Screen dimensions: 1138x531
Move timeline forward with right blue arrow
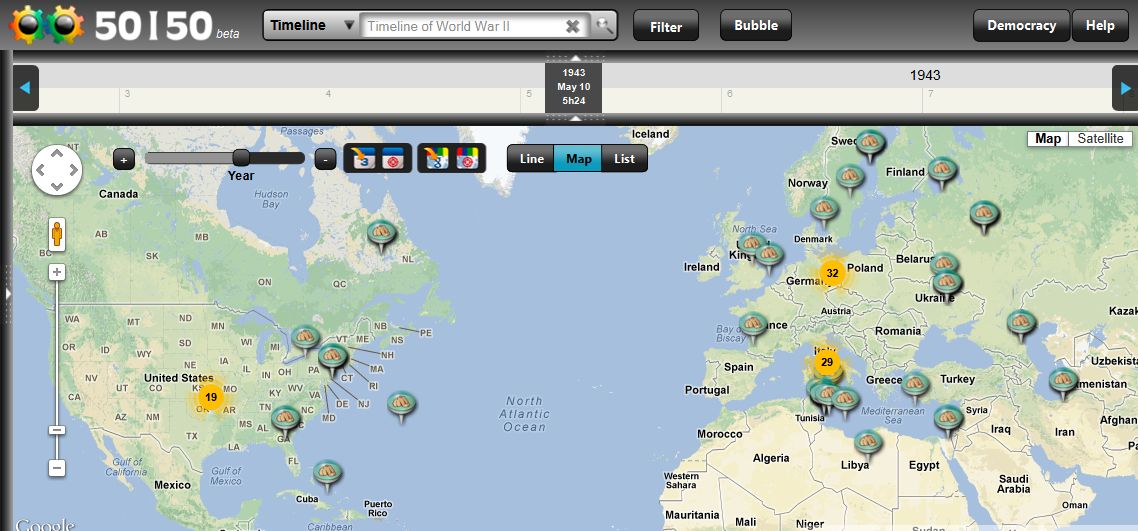(x=1125, y=88)
